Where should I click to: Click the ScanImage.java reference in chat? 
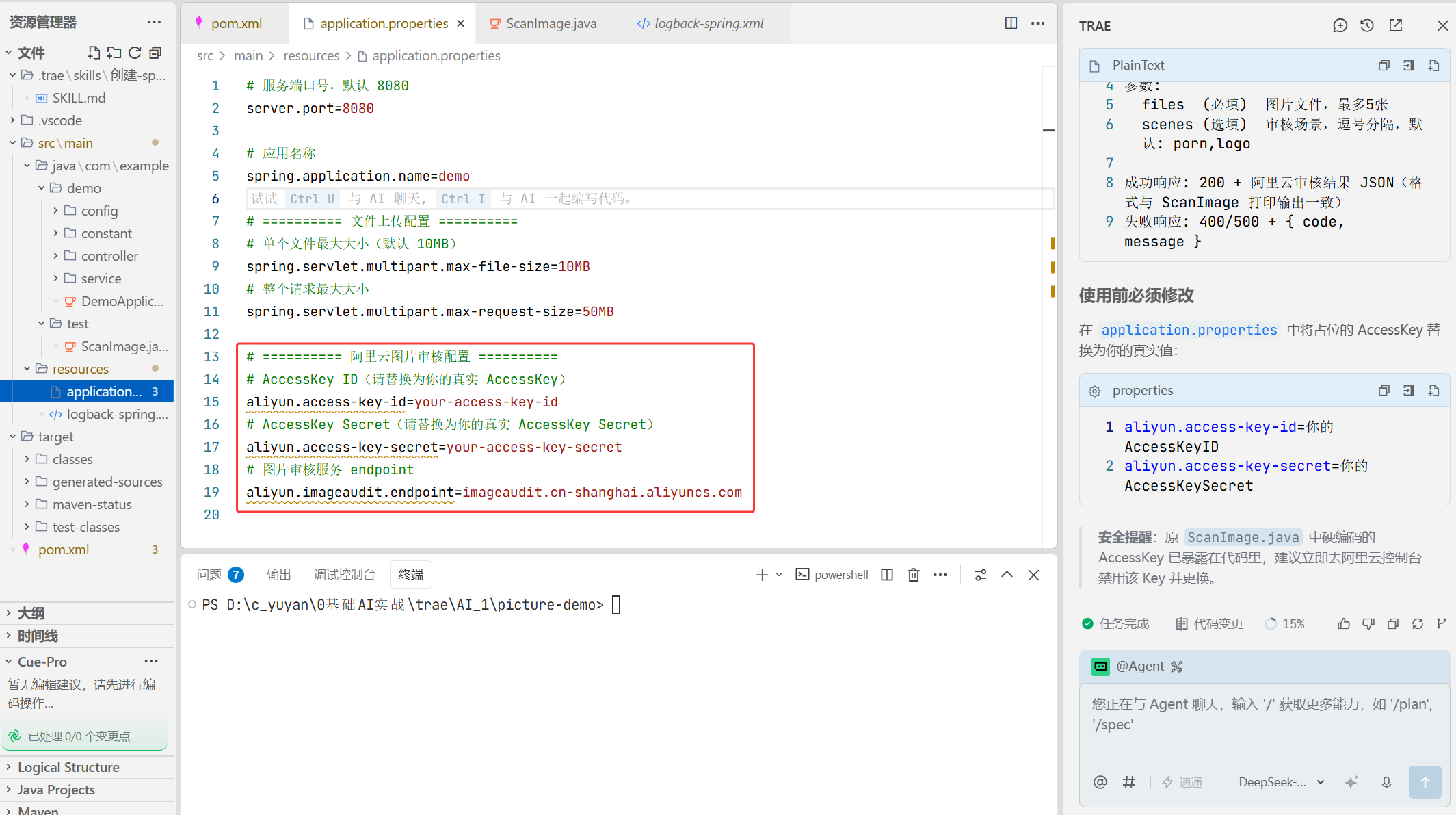point(1243,537)
